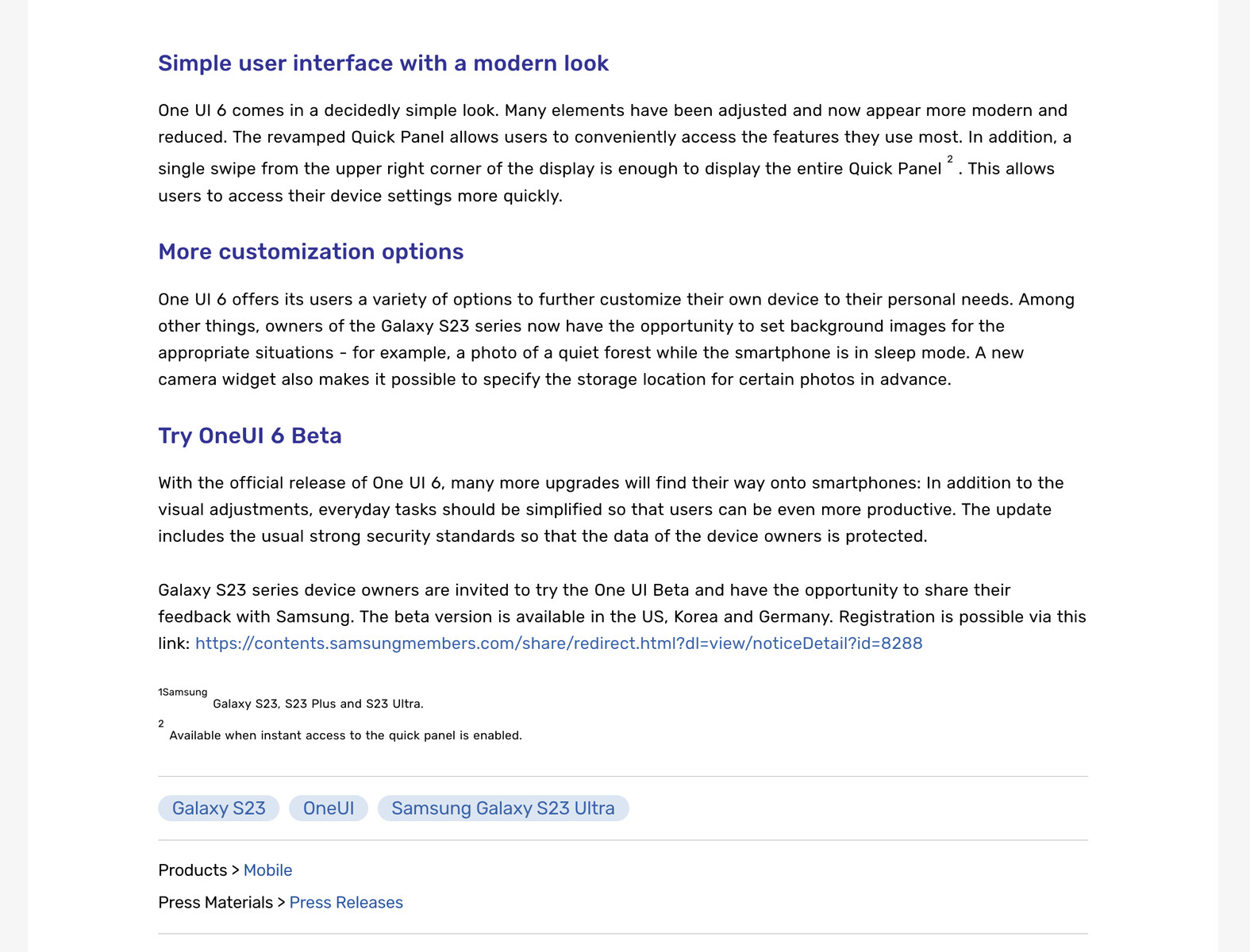Go to the Mobile products category

267,870
